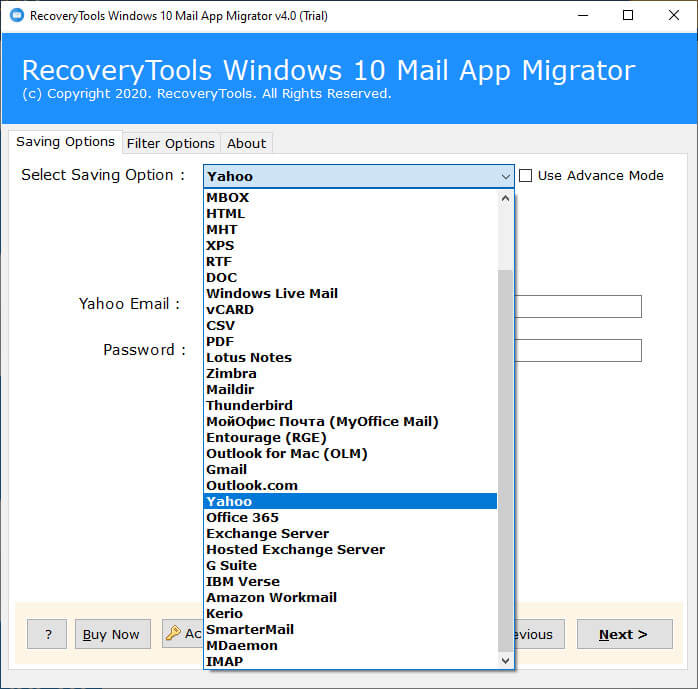Choose MDaemon from the list
The image size is (698, 689).
coord(350,646)
